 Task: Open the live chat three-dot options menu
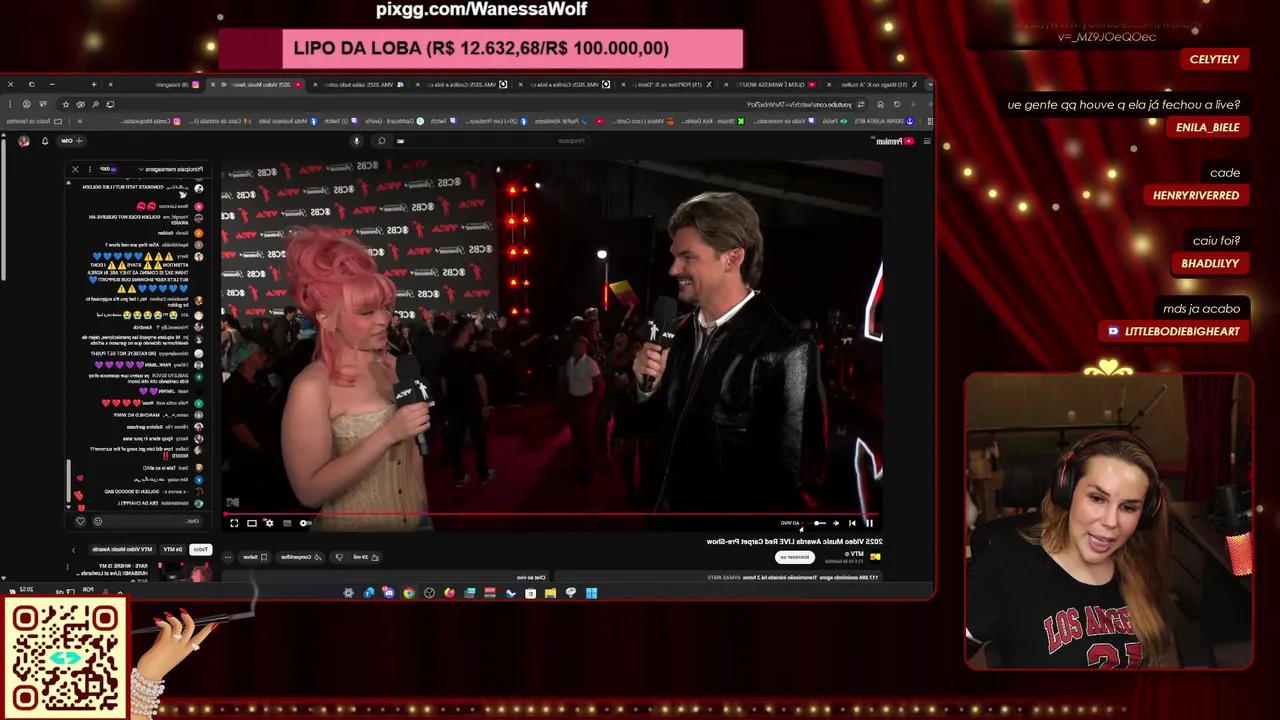pyautogui.click(x=89, y=169)
